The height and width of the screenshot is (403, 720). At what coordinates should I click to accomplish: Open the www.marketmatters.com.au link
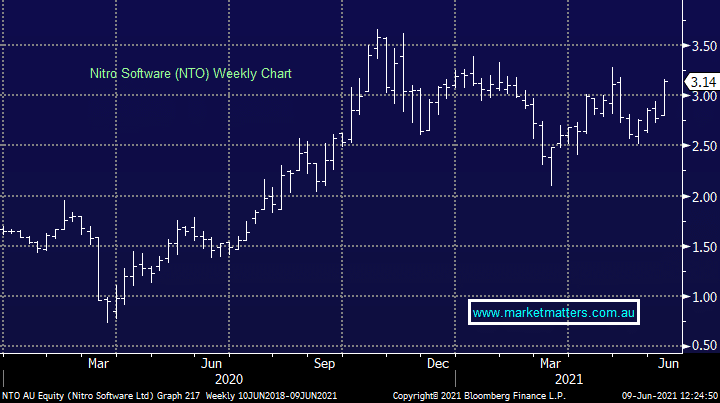pos(555,313)
